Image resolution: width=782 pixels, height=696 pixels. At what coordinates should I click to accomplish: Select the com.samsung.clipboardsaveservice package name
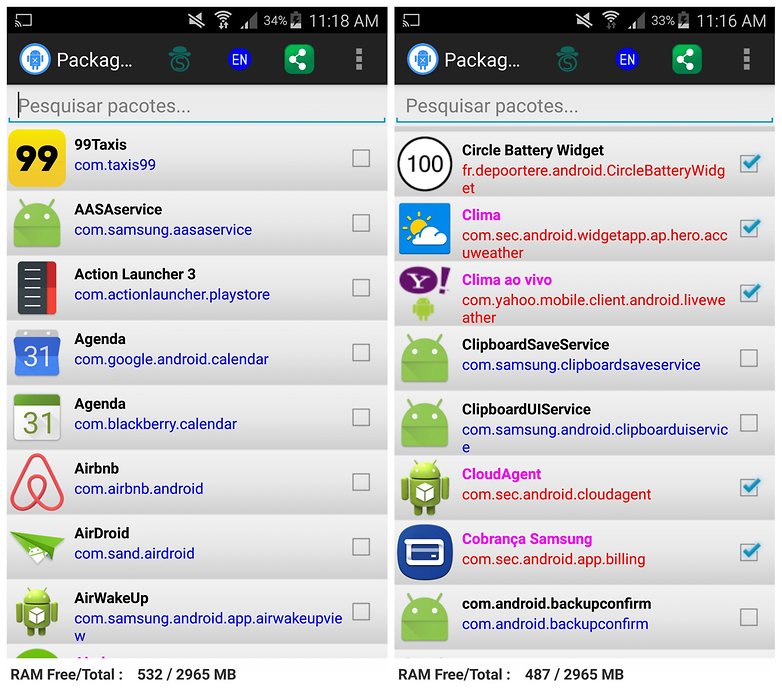(x=581, y=365)
